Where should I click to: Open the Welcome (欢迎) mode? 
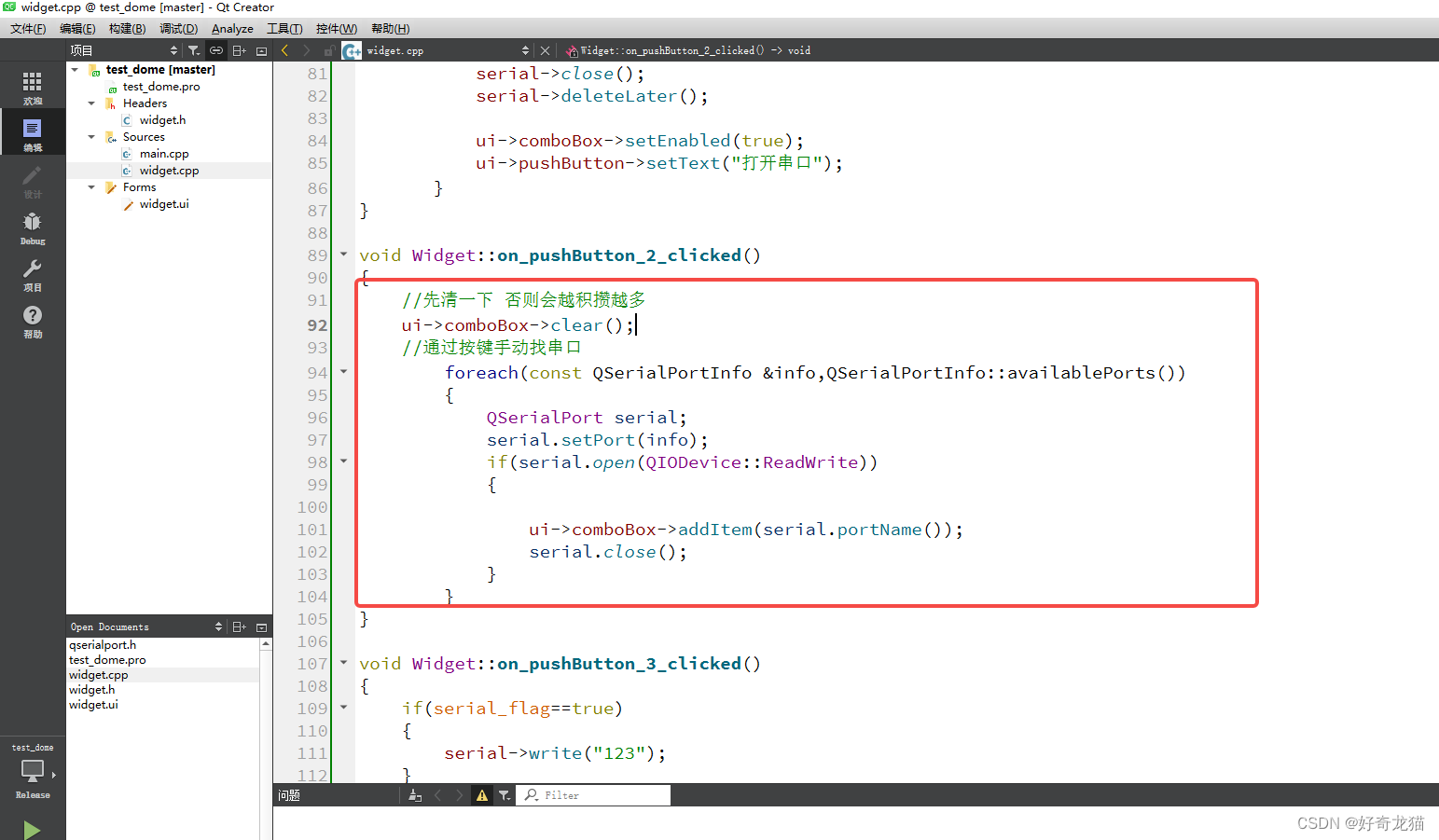(x=33, y=88)
